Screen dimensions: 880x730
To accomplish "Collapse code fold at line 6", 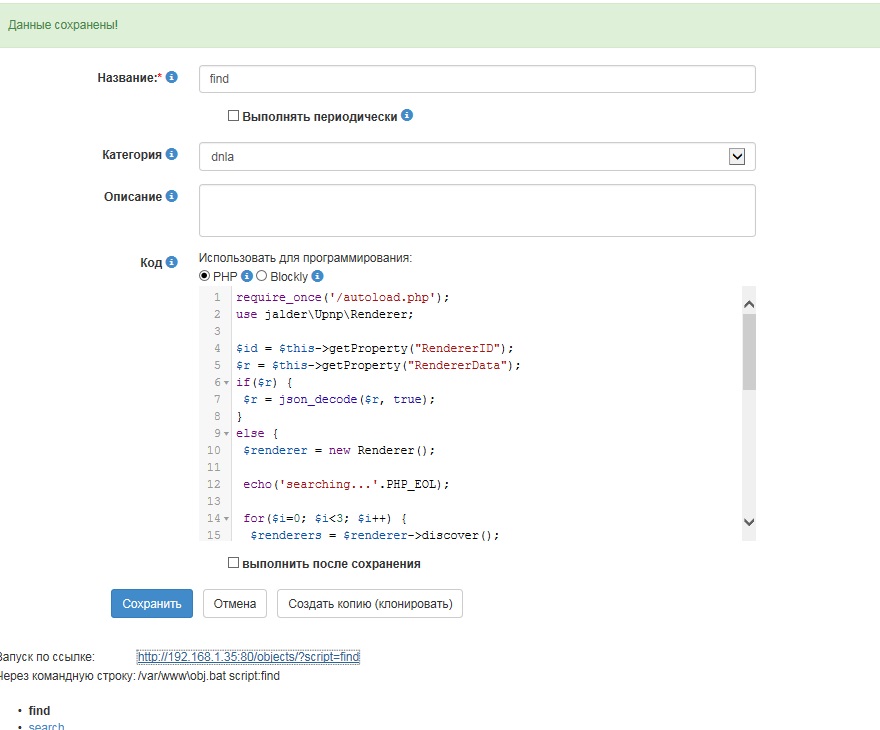I will pos(228,383).
